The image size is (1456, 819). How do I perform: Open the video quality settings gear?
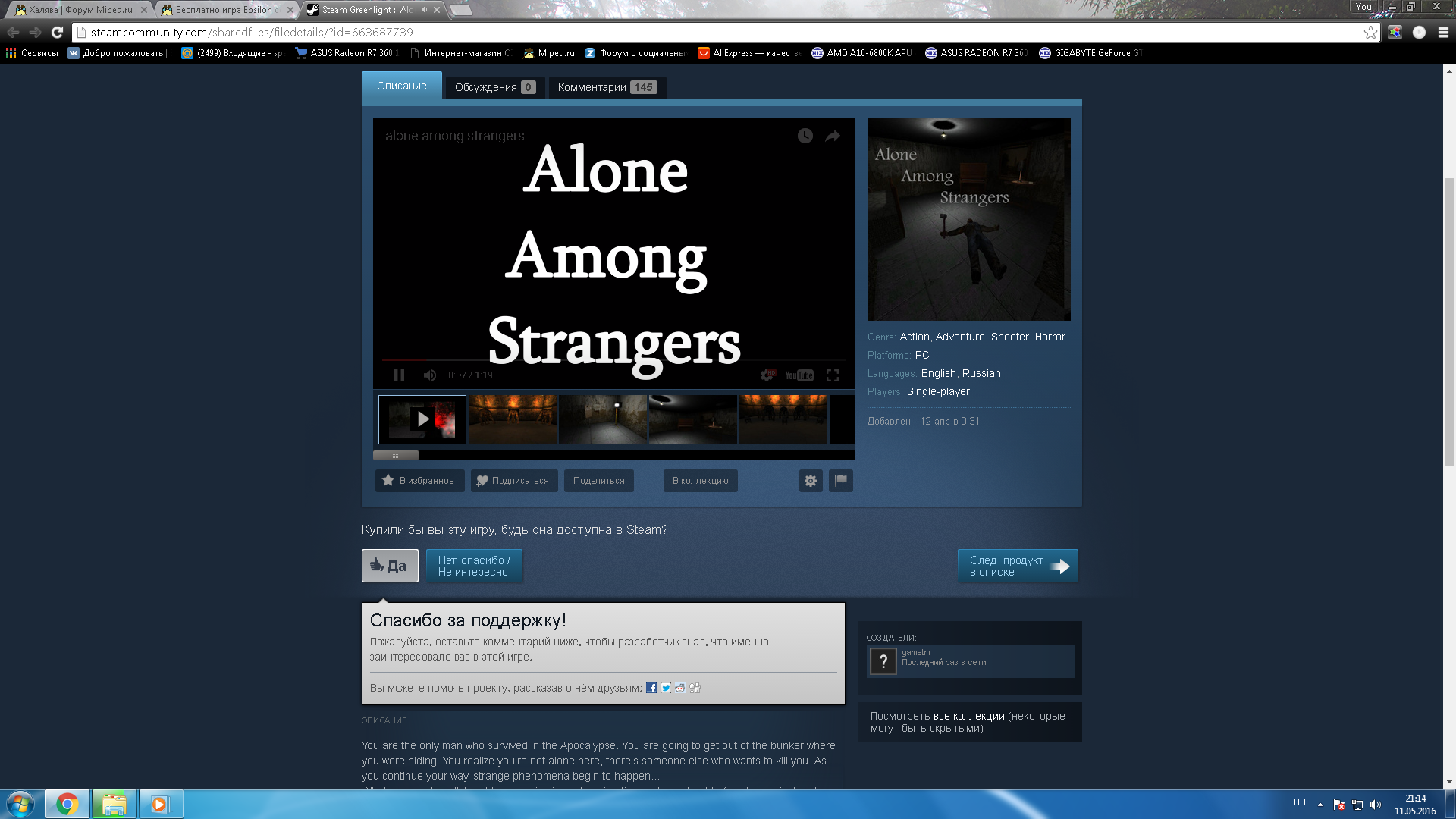pyautogui.click(x=768, y=375)
